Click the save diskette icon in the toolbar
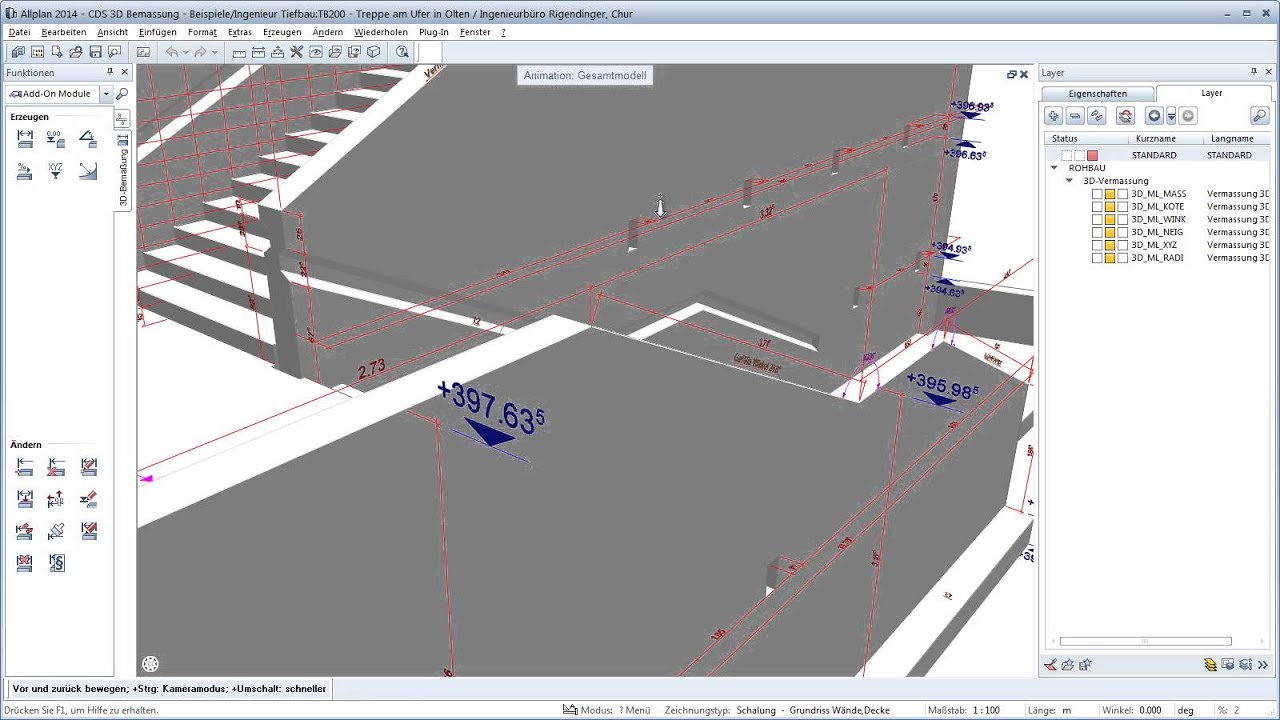The image size is (1280, 720). [x=95, y=52]
